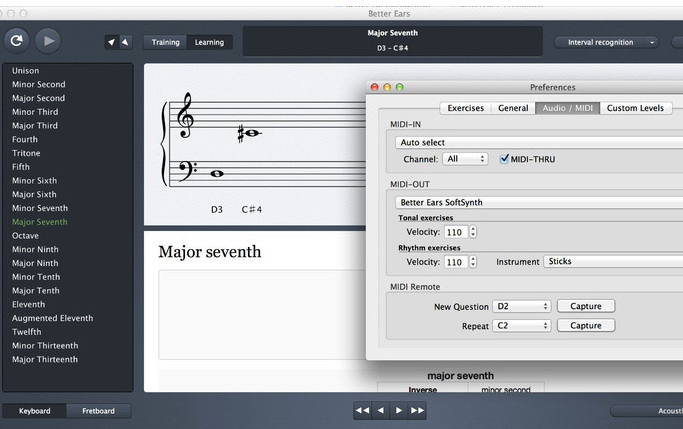Show the Fretboard view
The image size is (683, 429).
pyautogui.click(x=98, y=410)
